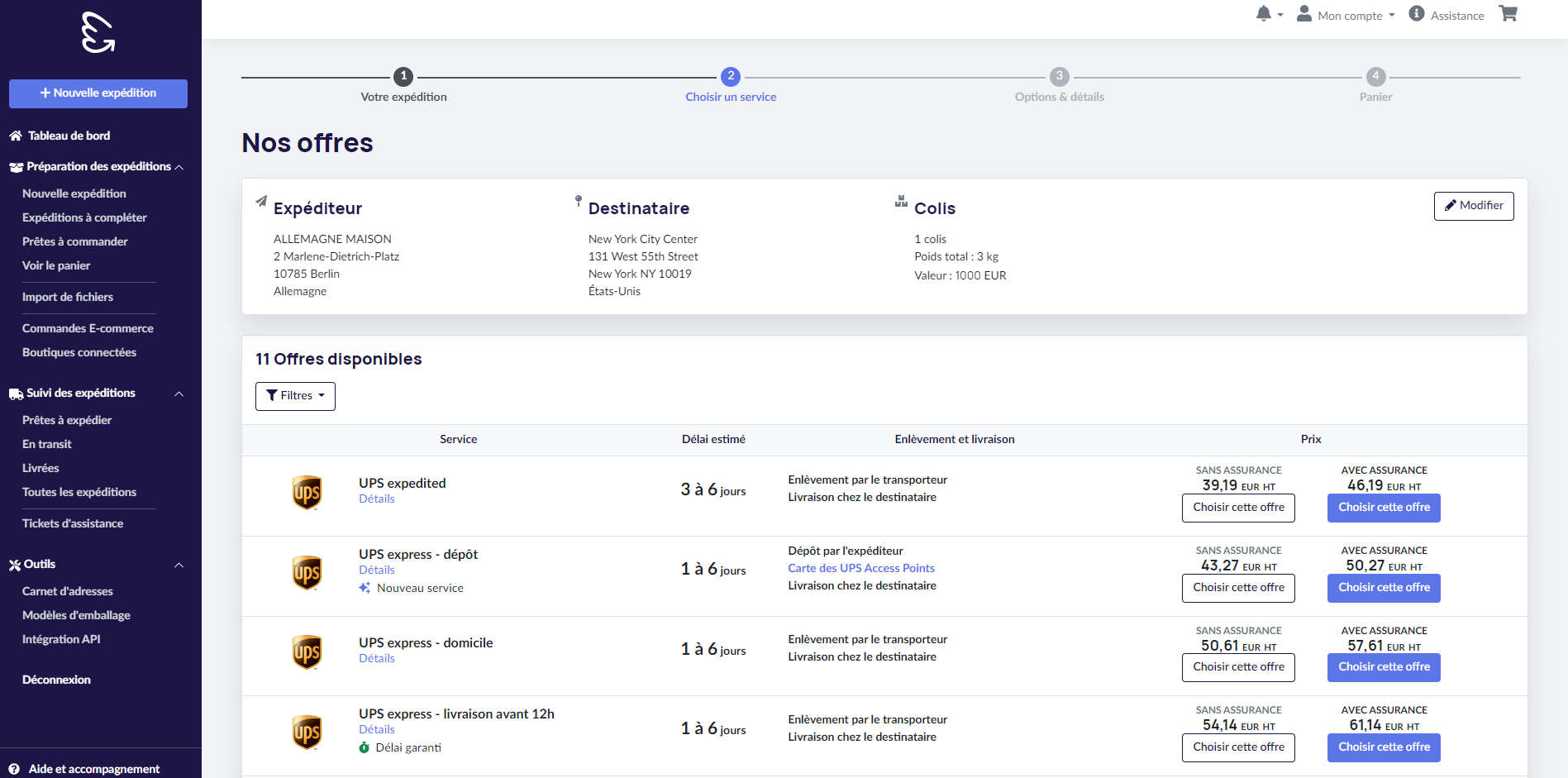This screenshot has width=1568, height=778.
Task: Click the site logo in the sidebar
Action: (98, 32)
